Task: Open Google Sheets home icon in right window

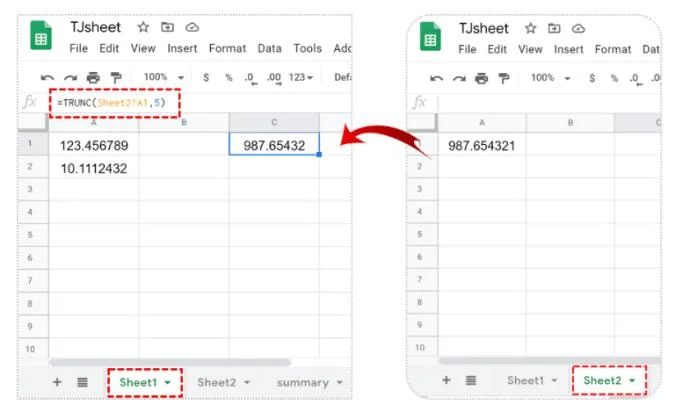Action: click(430, 37)
